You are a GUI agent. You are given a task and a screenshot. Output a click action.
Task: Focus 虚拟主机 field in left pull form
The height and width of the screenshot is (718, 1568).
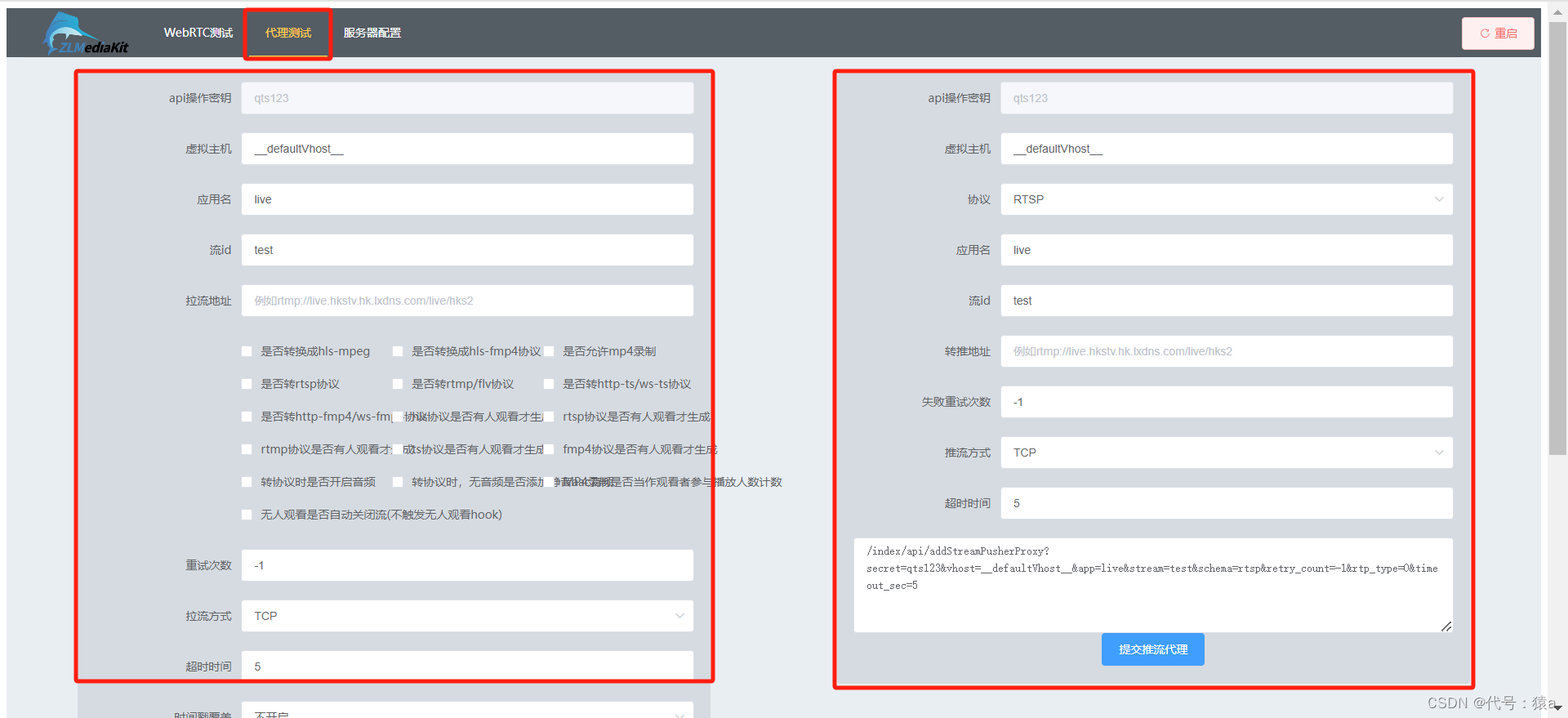[x=467, y=149]
